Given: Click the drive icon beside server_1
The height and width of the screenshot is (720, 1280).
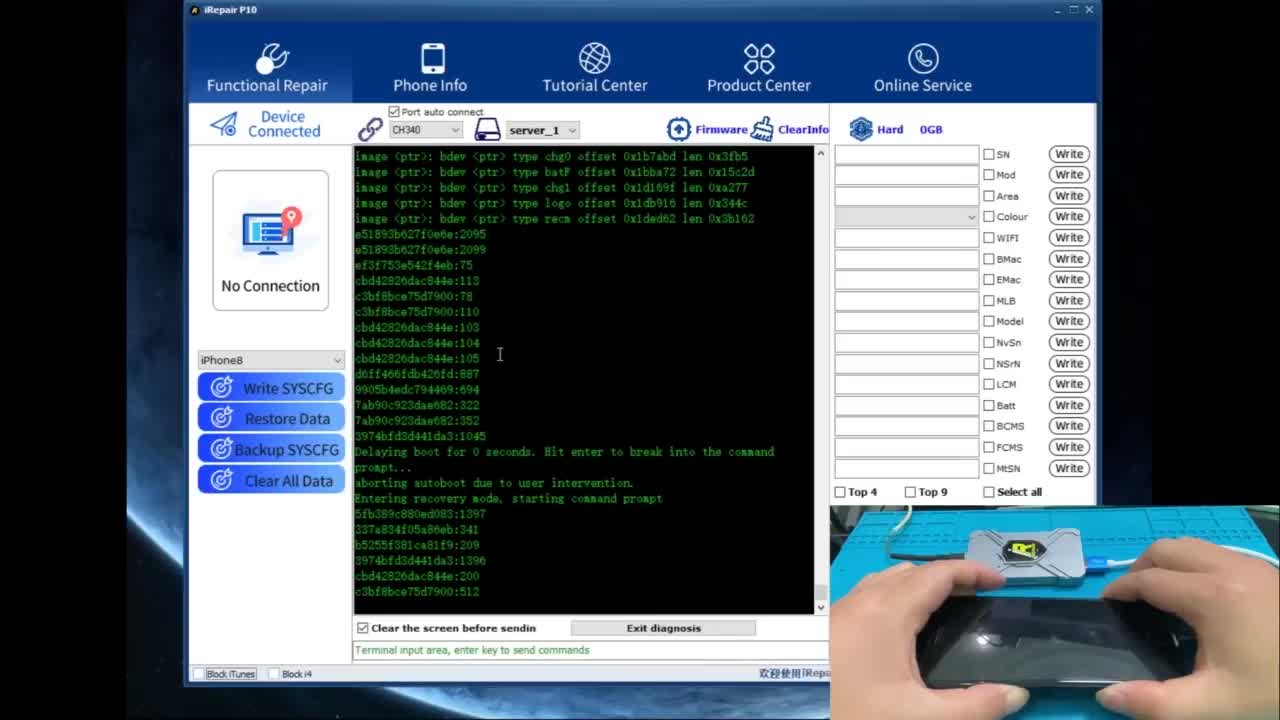Looking at the screenshot, I should click(487, 129).
